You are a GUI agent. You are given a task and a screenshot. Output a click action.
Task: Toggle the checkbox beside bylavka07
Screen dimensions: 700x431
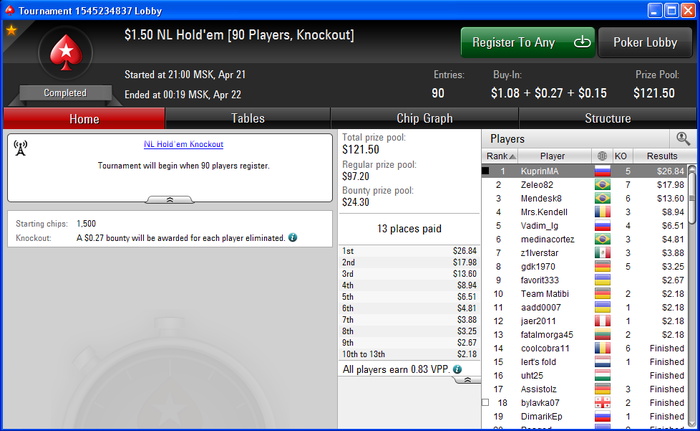pos(486,402)
